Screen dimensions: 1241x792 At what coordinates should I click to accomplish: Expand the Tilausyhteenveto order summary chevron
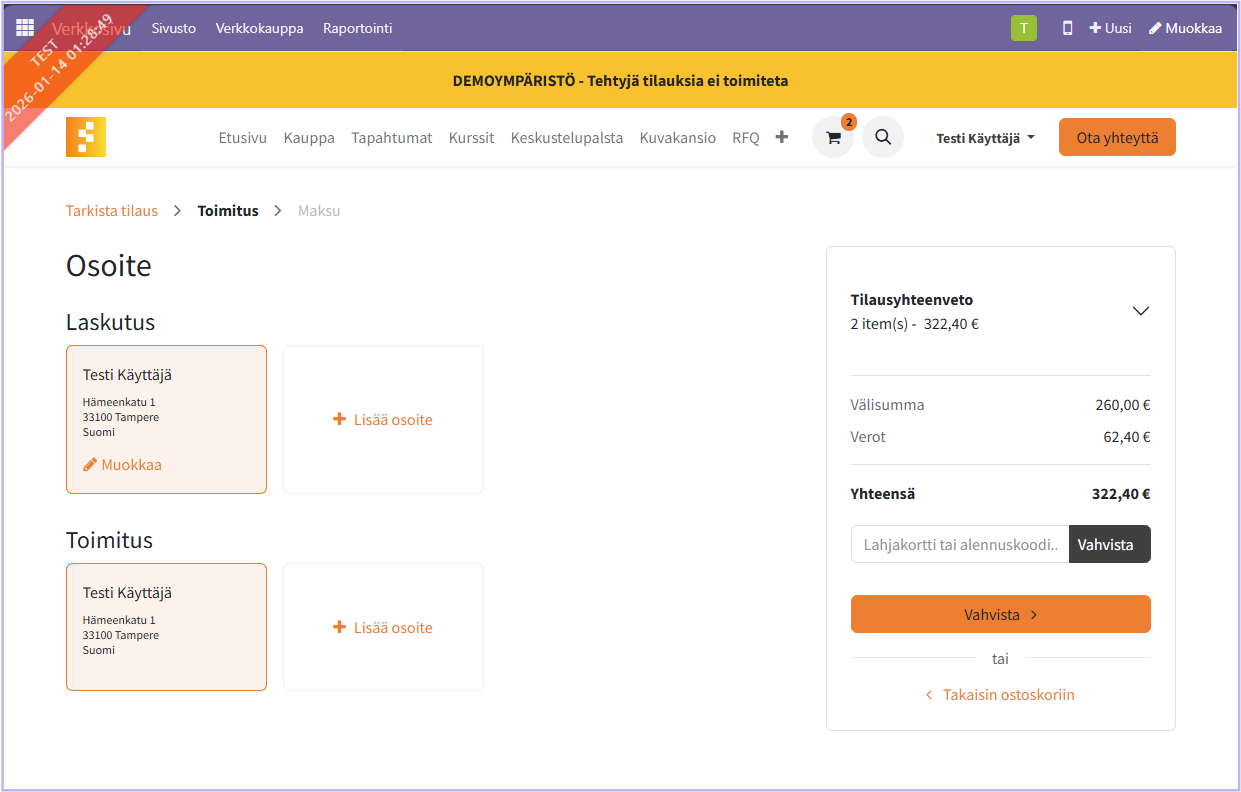[1140, 311]
